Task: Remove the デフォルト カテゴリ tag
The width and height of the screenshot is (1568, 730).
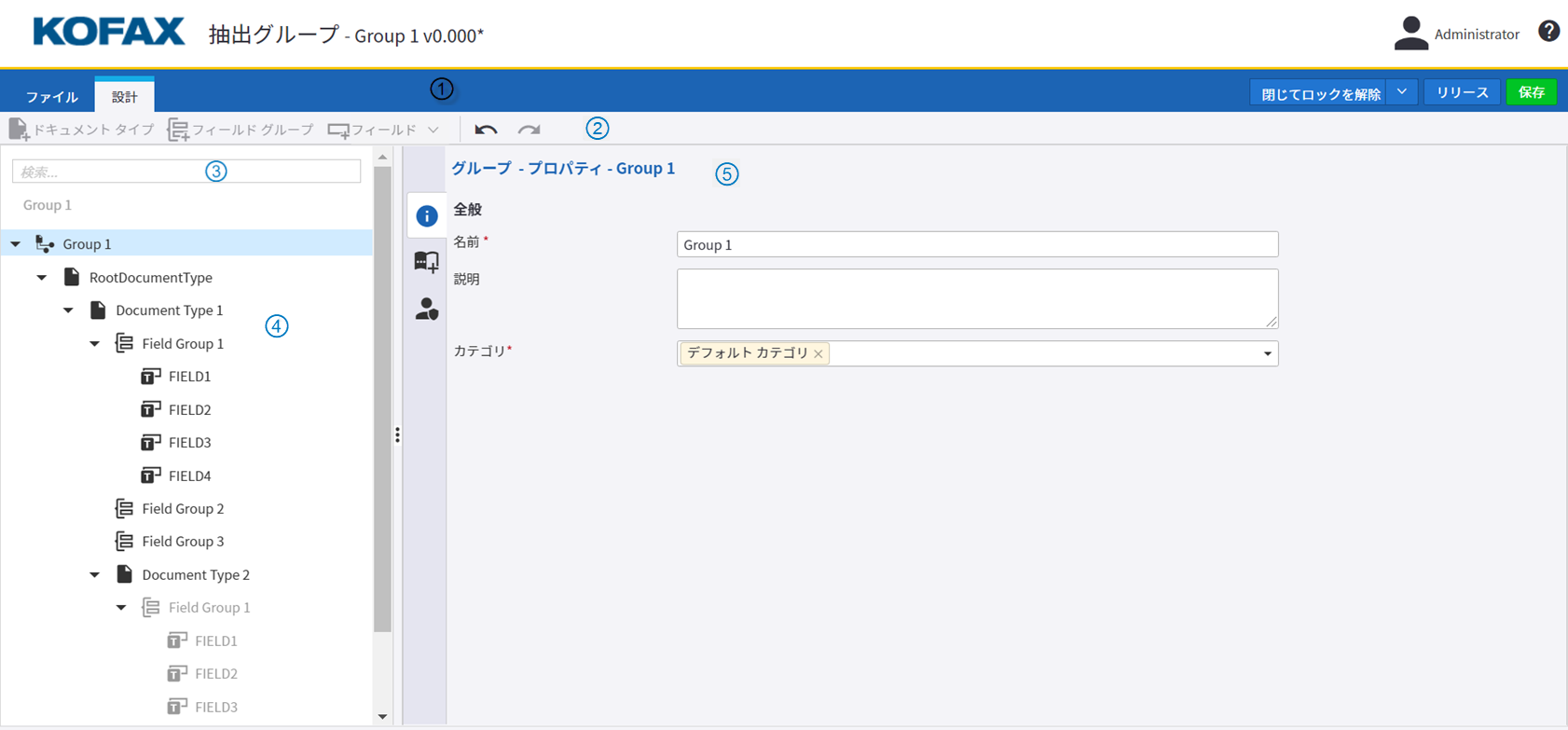Action: [x=818, y=354]
